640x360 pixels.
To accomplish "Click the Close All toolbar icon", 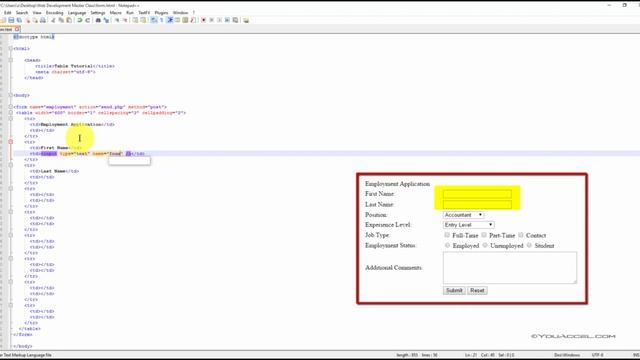I will pos(35,20).
